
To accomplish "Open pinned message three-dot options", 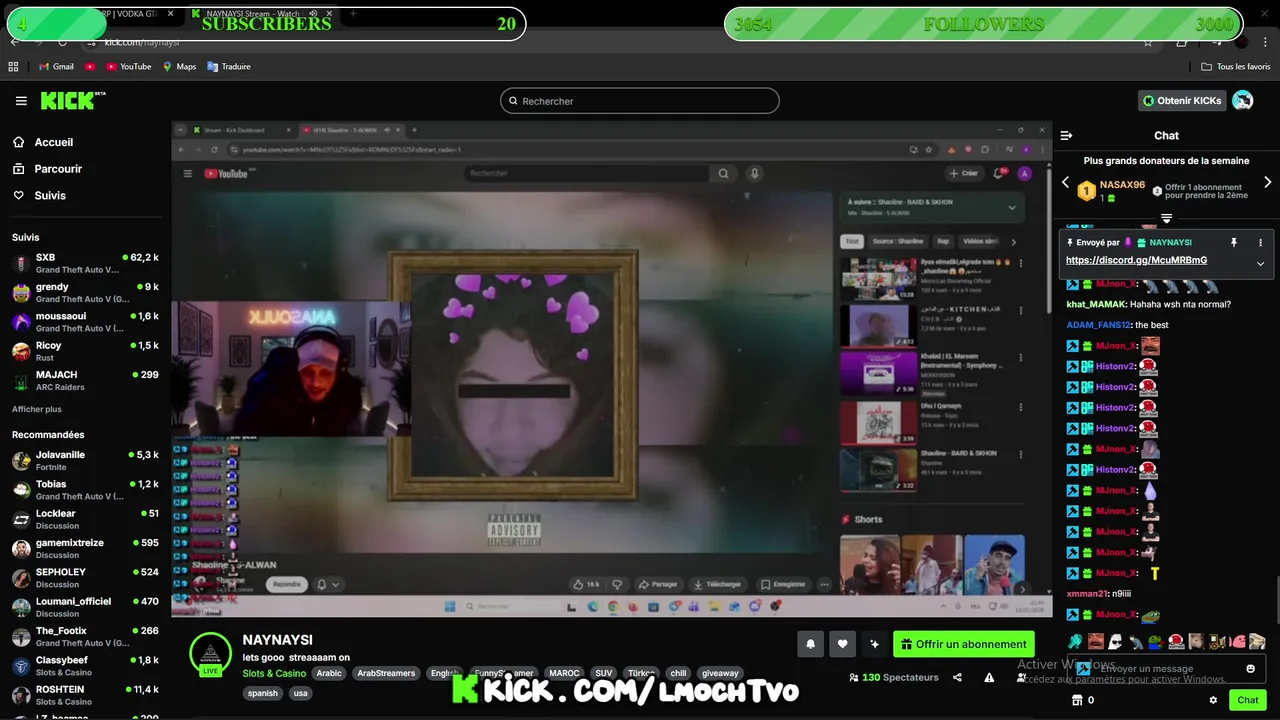I will coord(1260,242).
